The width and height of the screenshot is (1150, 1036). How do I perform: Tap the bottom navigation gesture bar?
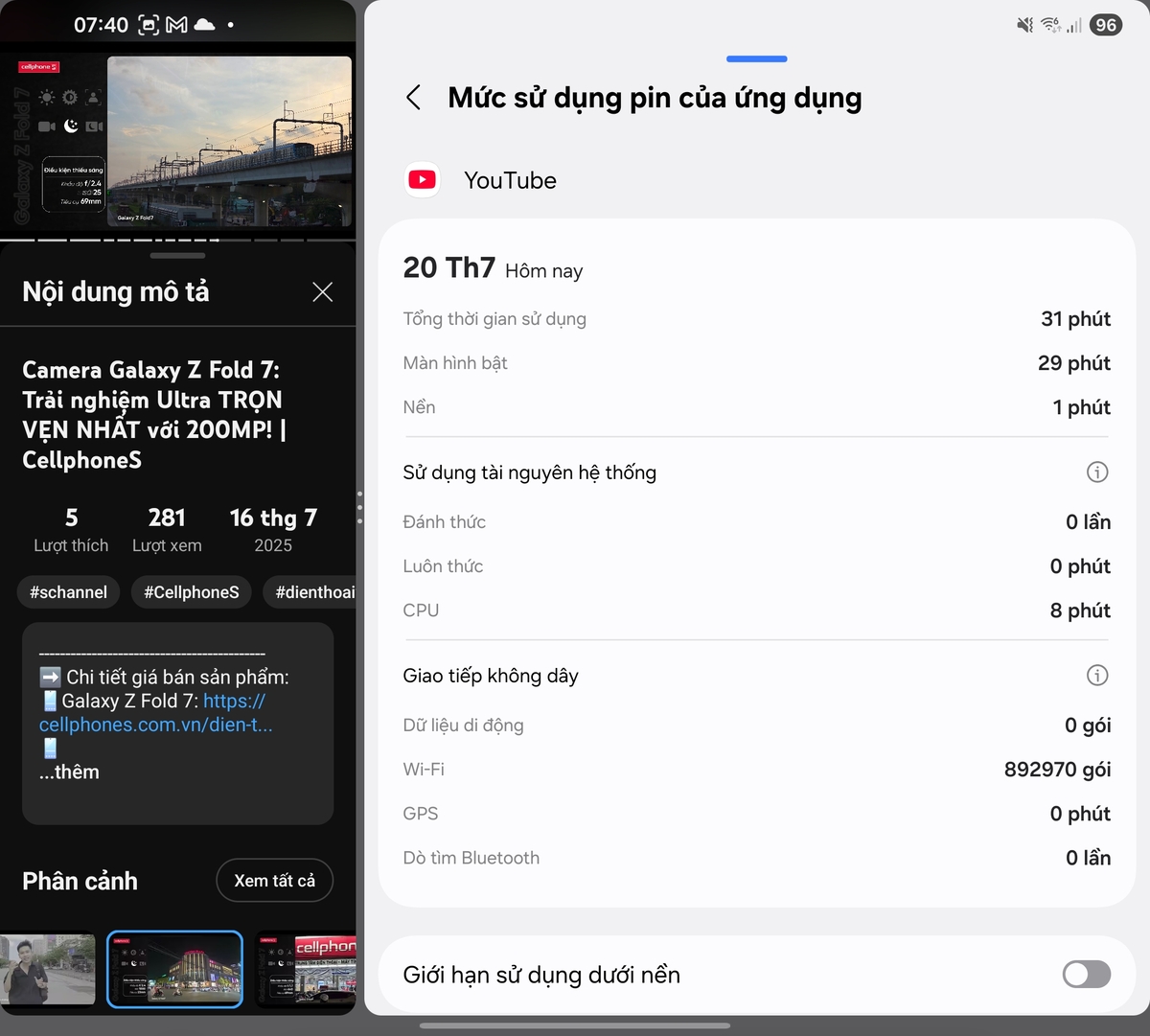point(575,1025)
